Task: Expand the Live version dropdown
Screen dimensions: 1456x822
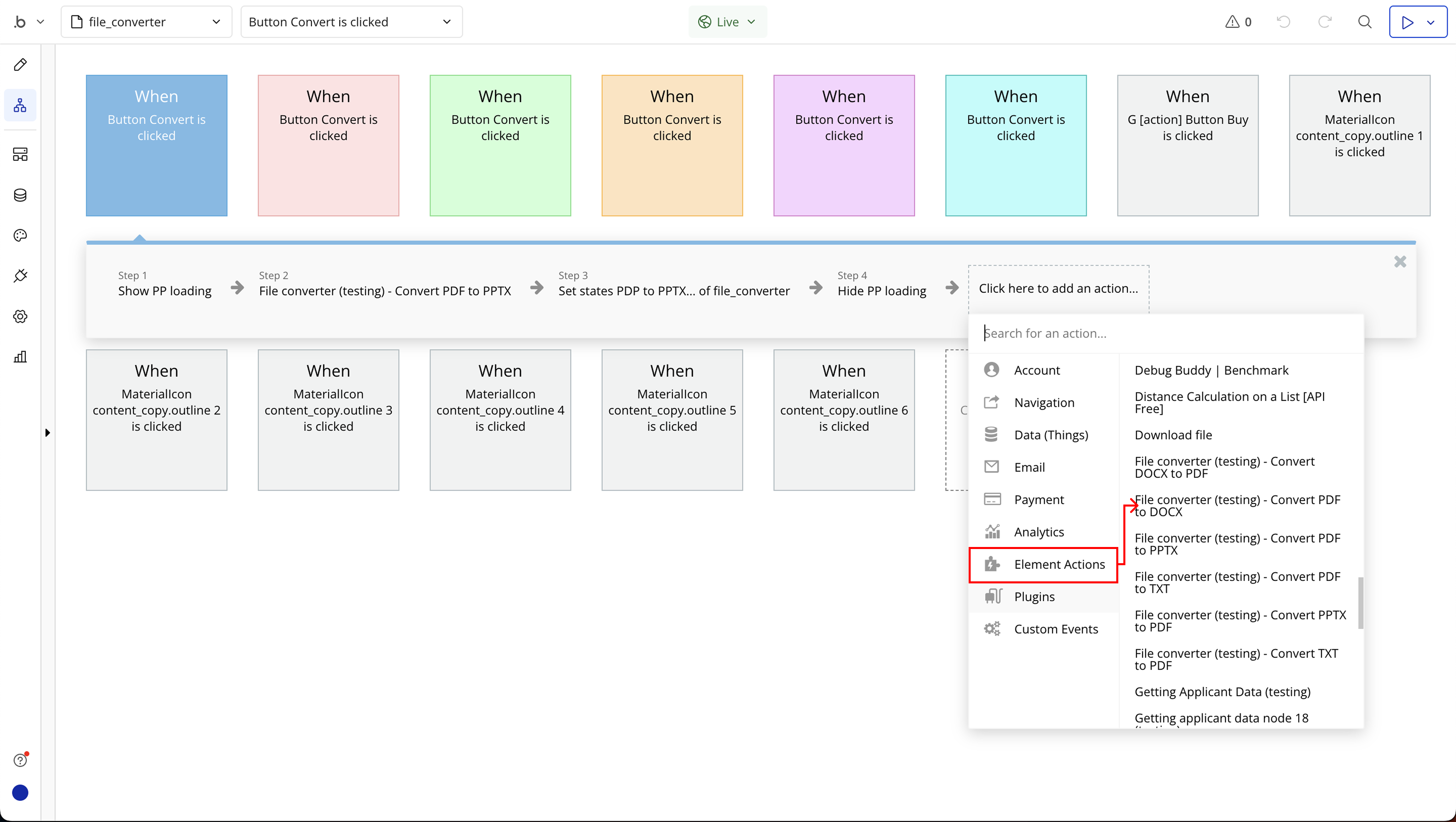Action: [727, 22]
